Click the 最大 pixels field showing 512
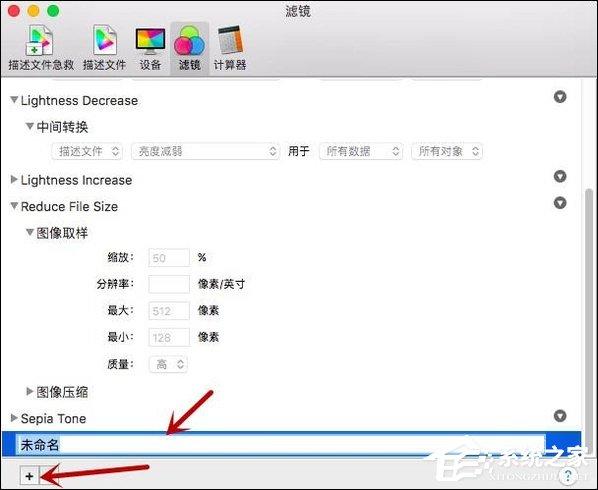 169,311
